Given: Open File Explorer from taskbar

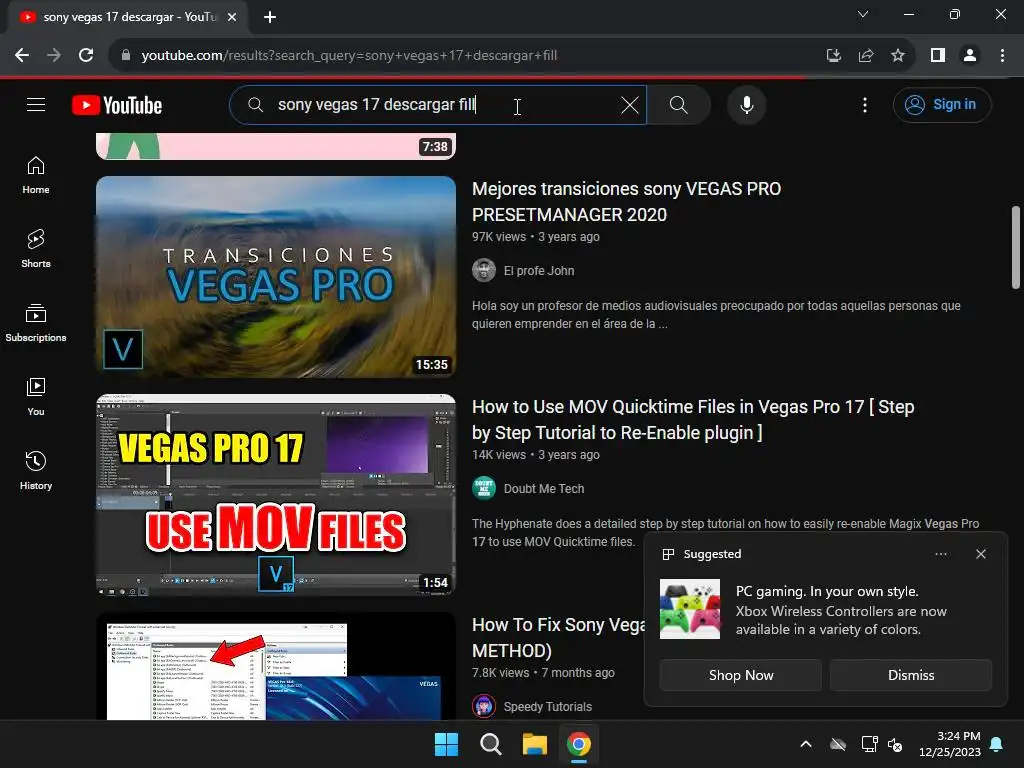Looking at the screenshot, I should 534,744.
